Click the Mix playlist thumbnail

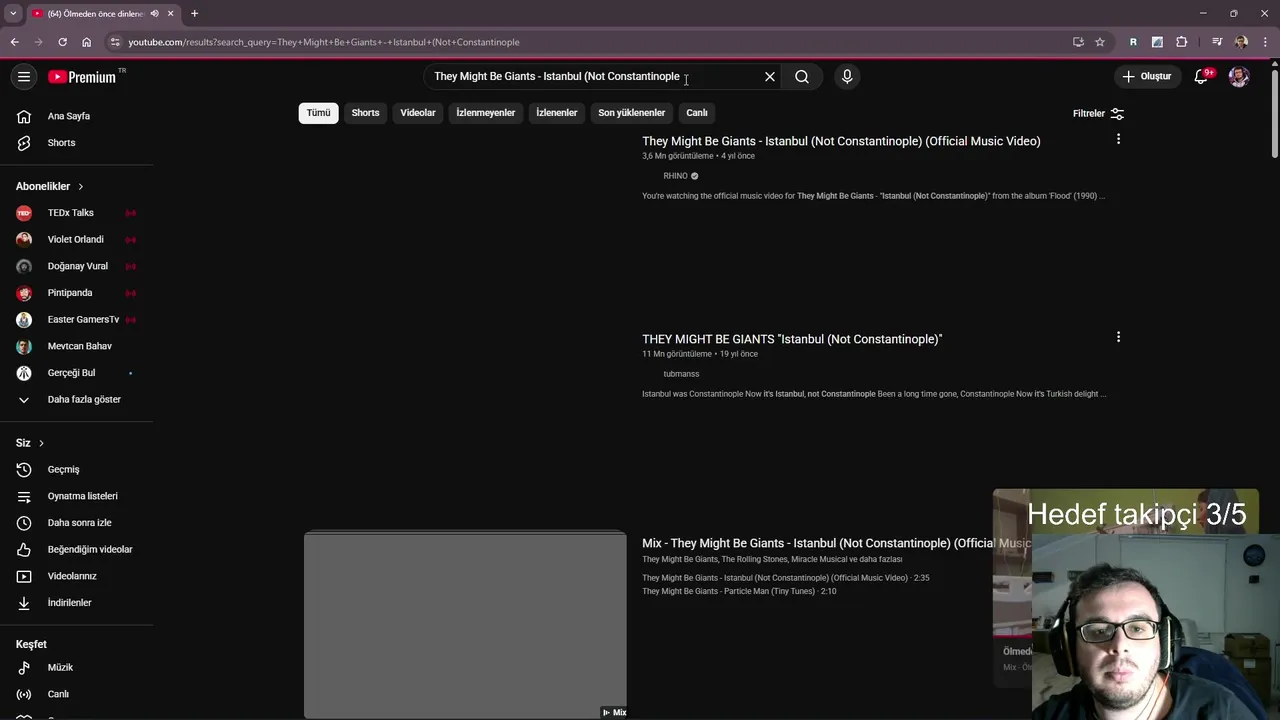[465, 625]
